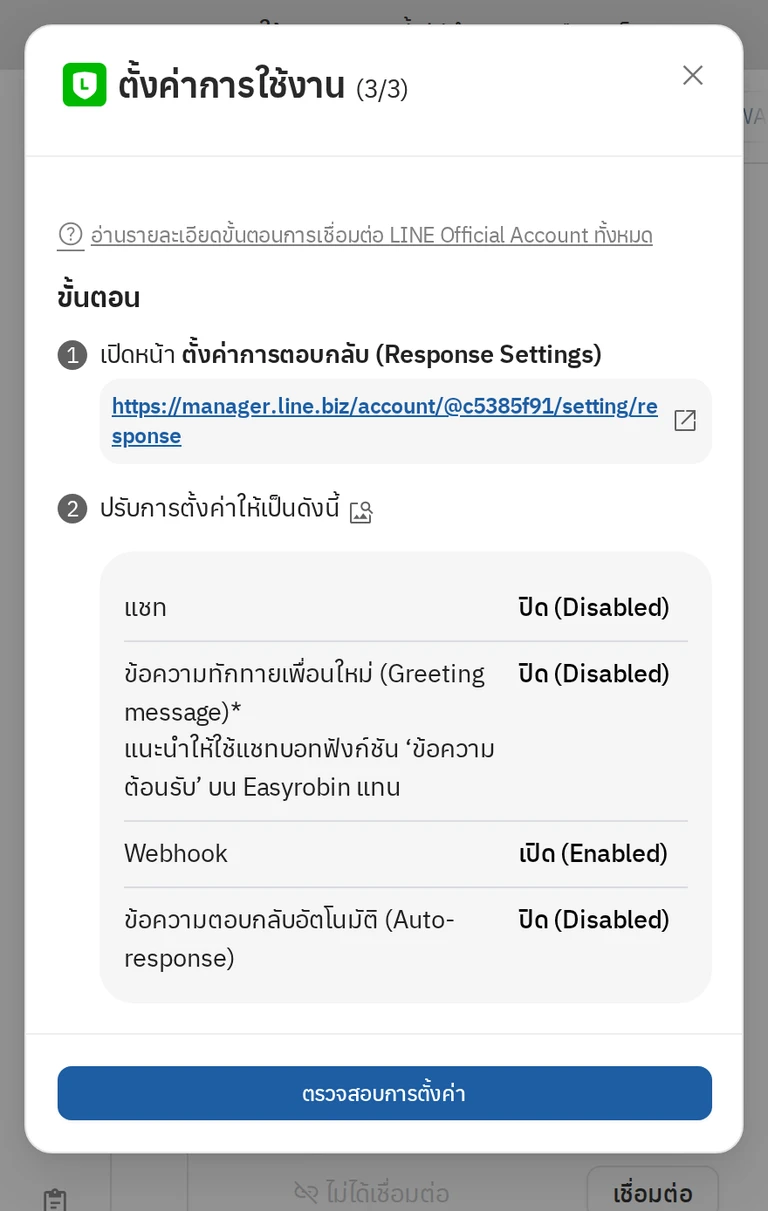
Task: Click the 'ปรับการตั้งค่าให้เป็นดังนี้' step text
Action: point(220,509)
